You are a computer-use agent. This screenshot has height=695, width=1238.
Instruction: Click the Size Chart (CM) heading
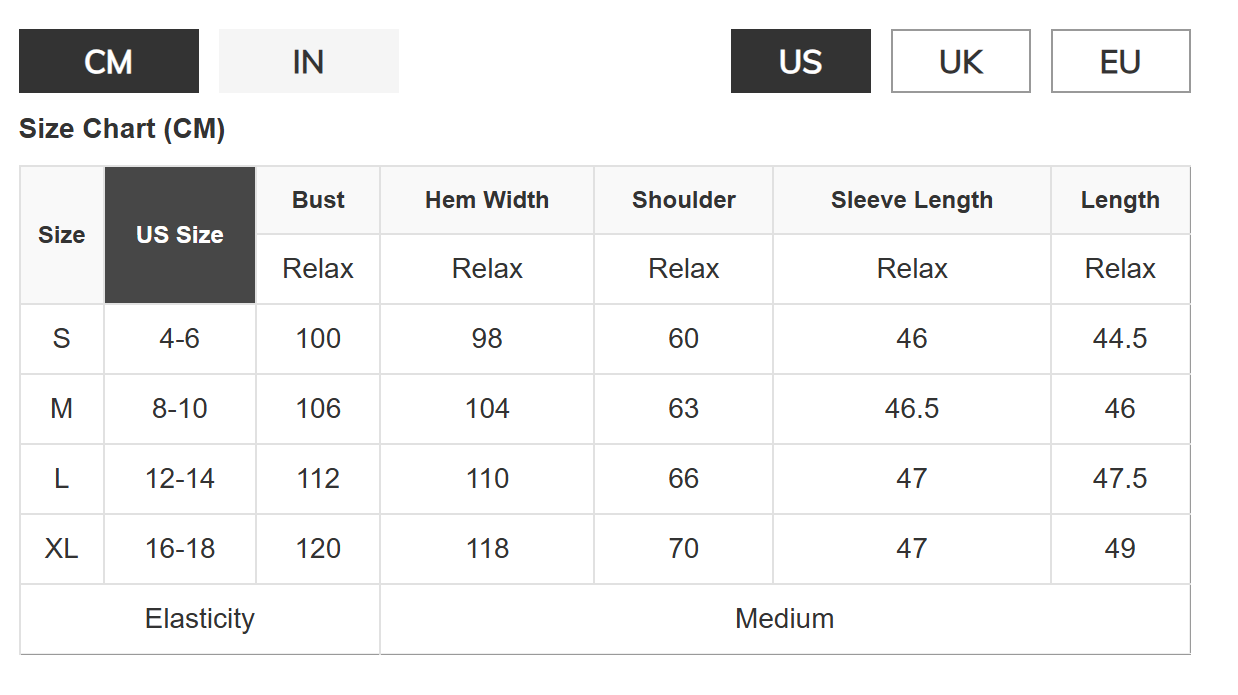click(122, 129)
